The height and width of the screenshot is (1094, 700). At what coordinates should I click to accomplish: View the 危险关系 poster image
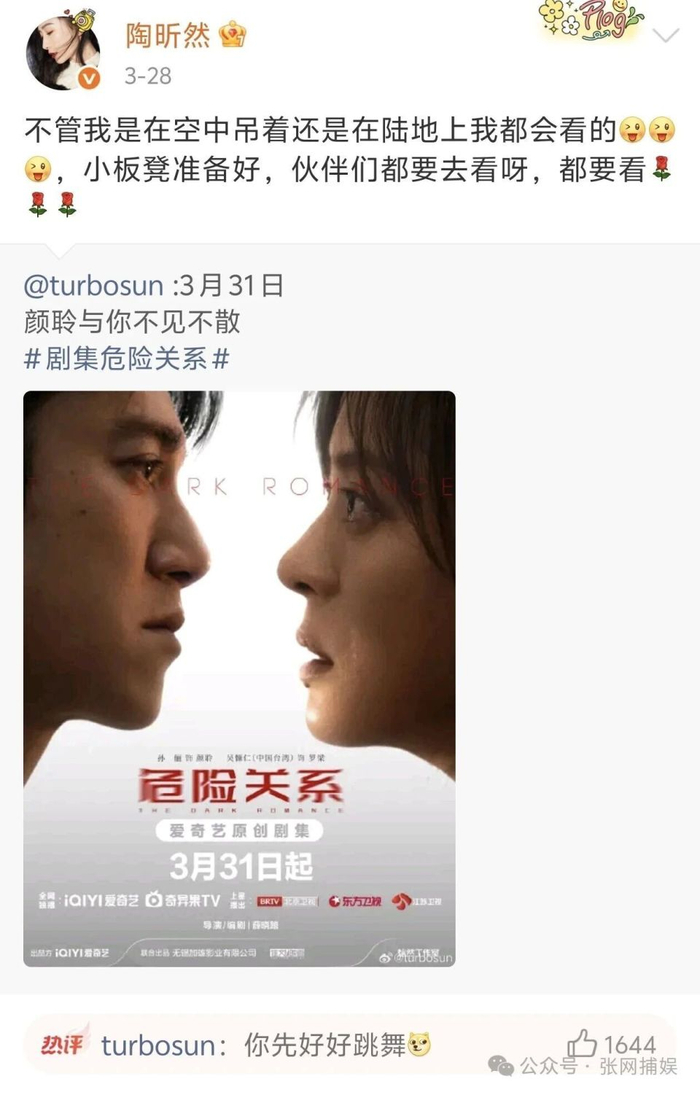pyautogui.click(x=239, y=678)
